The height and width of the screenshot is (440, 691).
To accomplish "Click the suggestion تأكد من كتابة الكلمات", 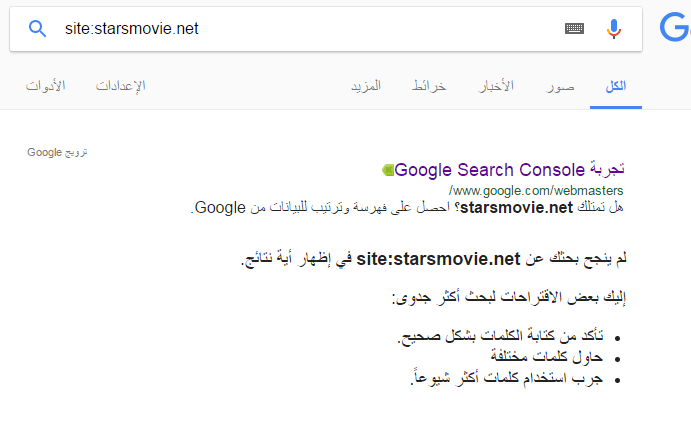I will pyautogui.click(x=499, y=339).
